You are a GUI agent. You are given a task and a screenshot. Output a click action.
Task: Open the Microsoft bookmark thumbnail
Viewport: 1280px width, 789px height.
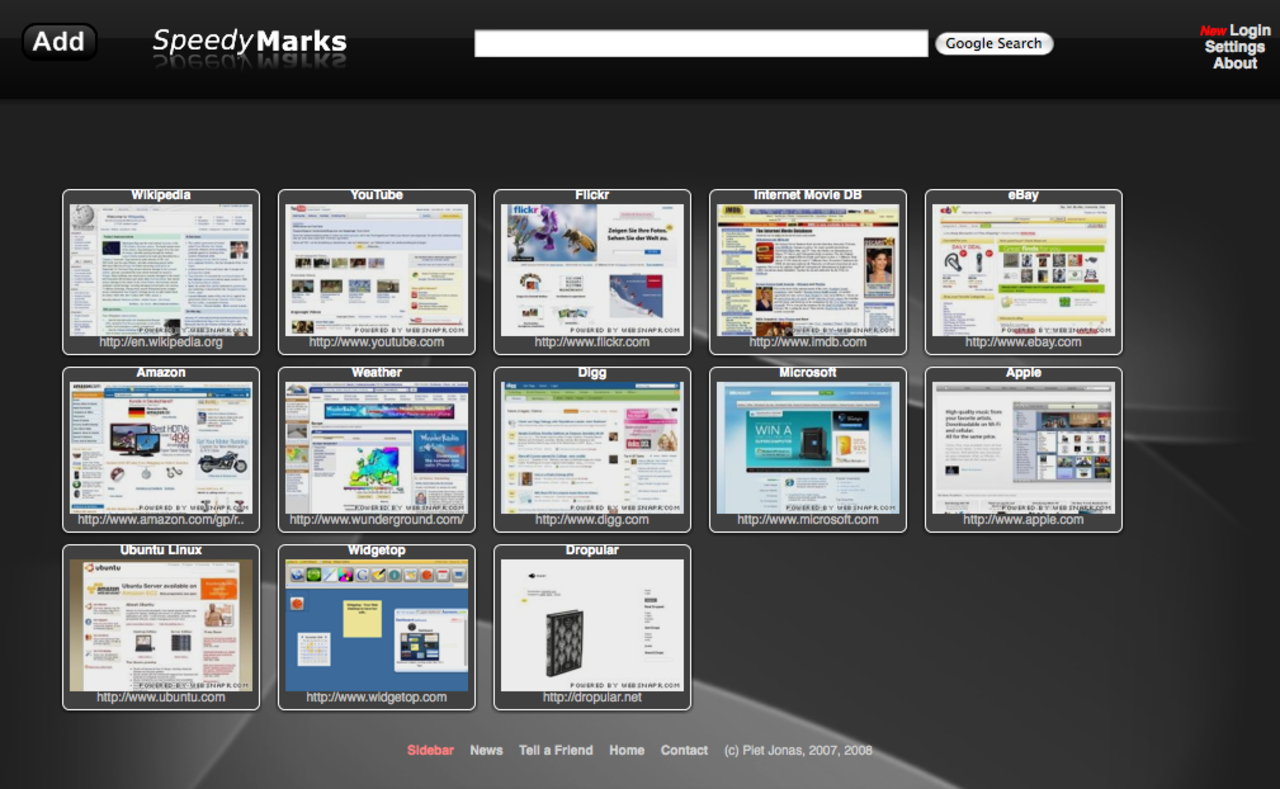pos(808,447)
